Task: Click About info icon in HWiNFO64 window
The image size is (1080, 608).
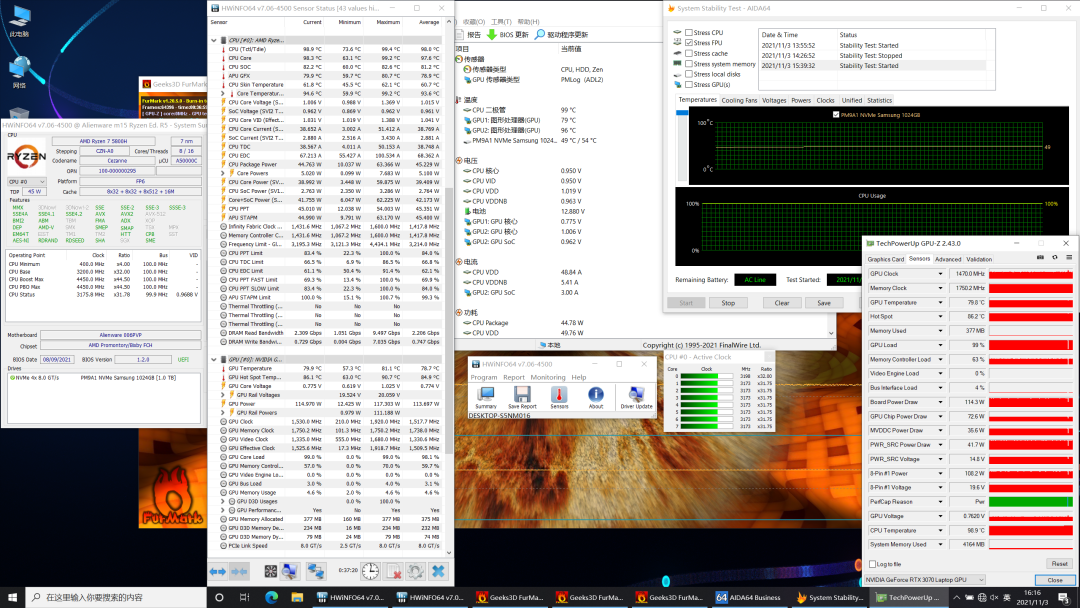Action: click(596, 397)
